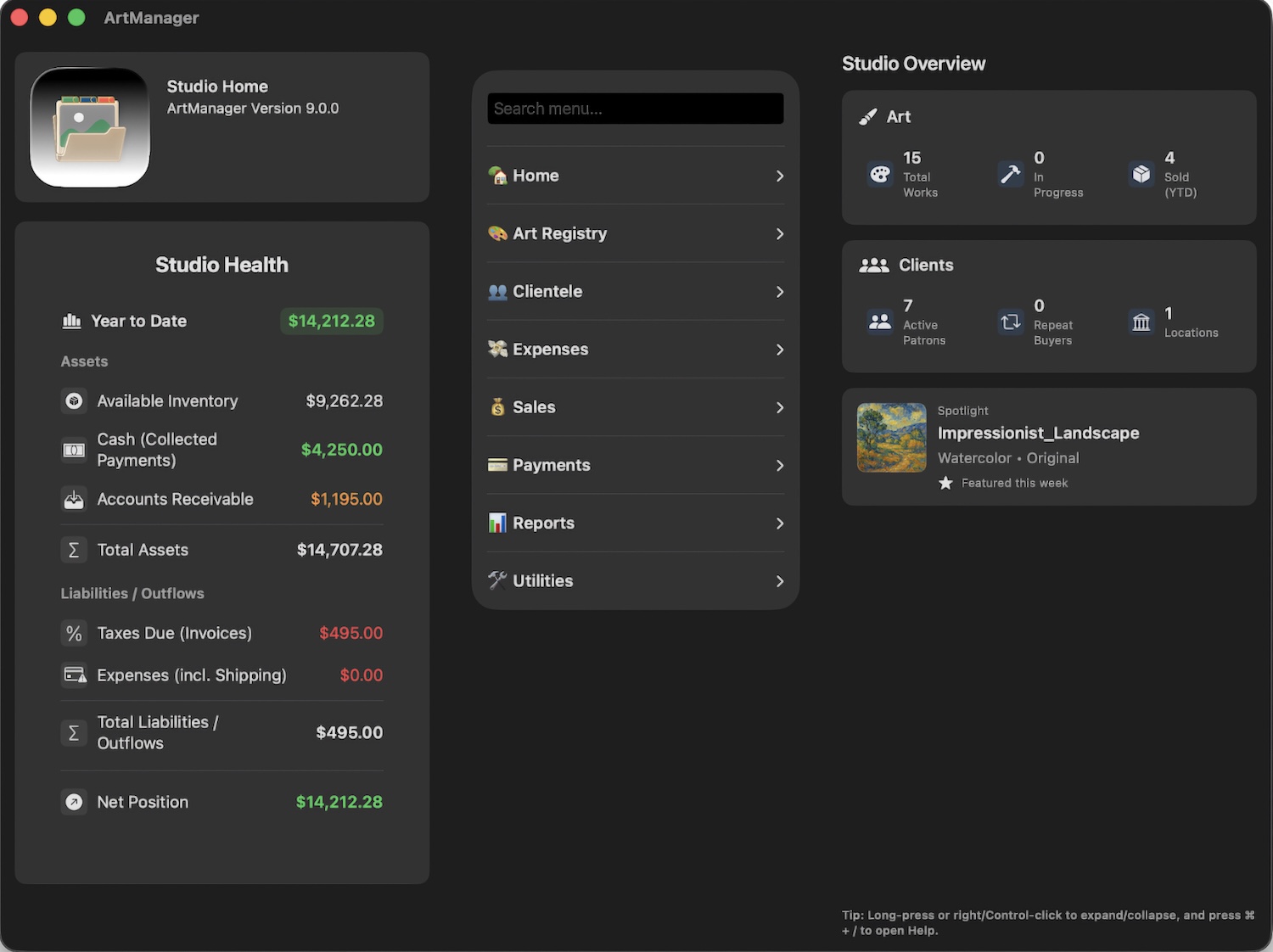Screen dimensions: 1273x952
Task: Click the Available Inventory icon
Action: coord(74,401)
